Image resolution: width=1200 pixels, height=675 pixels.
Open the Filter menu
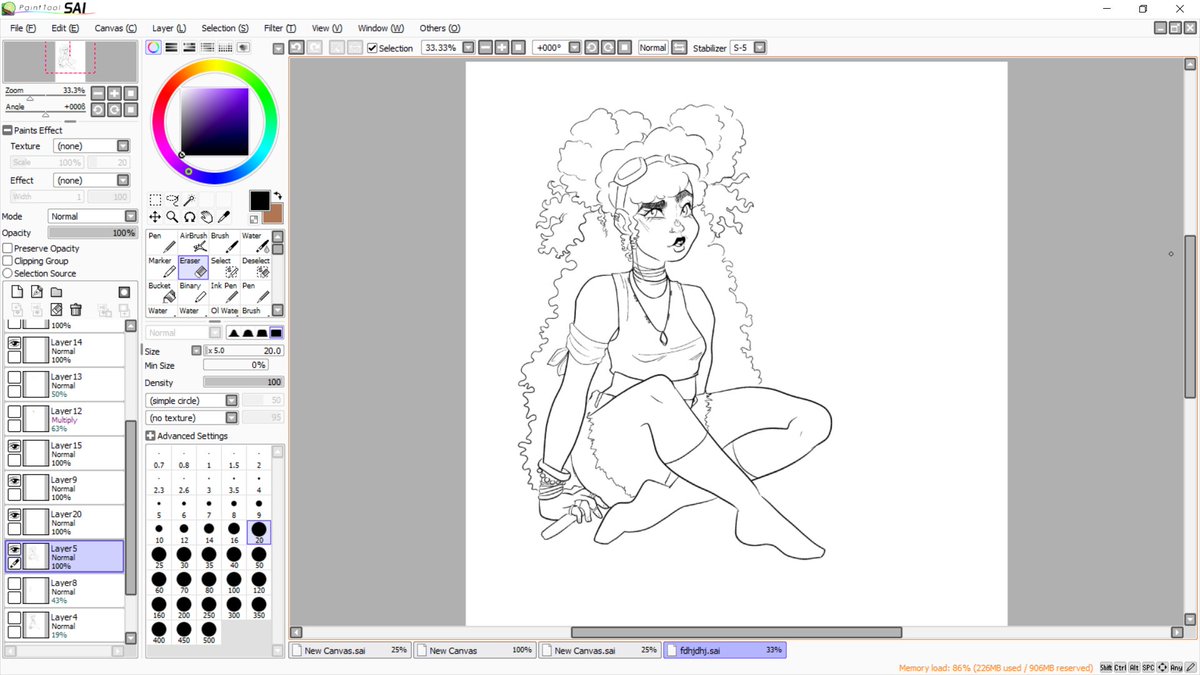click(280, 28)
